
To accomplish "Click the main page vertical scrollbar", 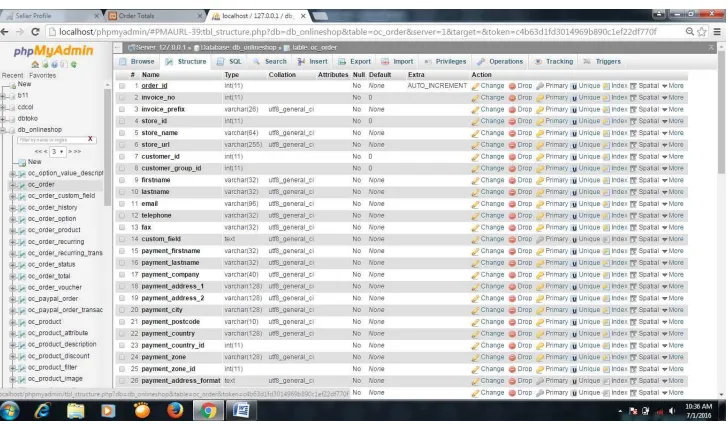I will click(x=721, y=110).
